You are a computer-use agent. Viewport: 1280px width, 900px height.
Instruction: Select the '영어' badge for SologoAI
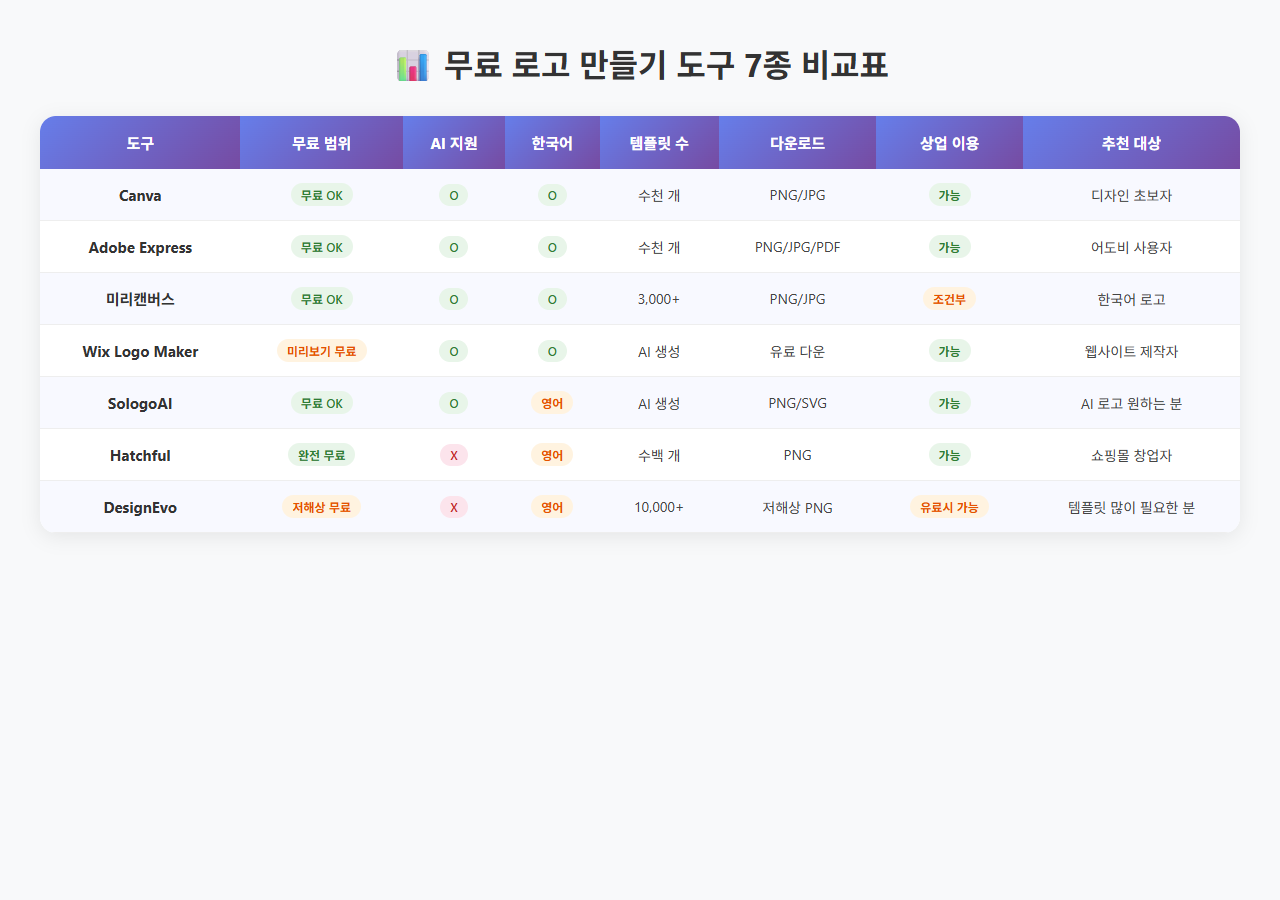pyautogui.click(x=552, y=403)
